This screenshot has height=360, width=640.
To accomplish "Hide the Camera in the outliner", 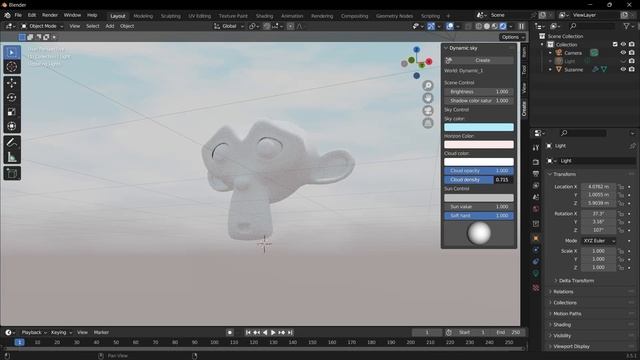I will (x=623, y=53).
